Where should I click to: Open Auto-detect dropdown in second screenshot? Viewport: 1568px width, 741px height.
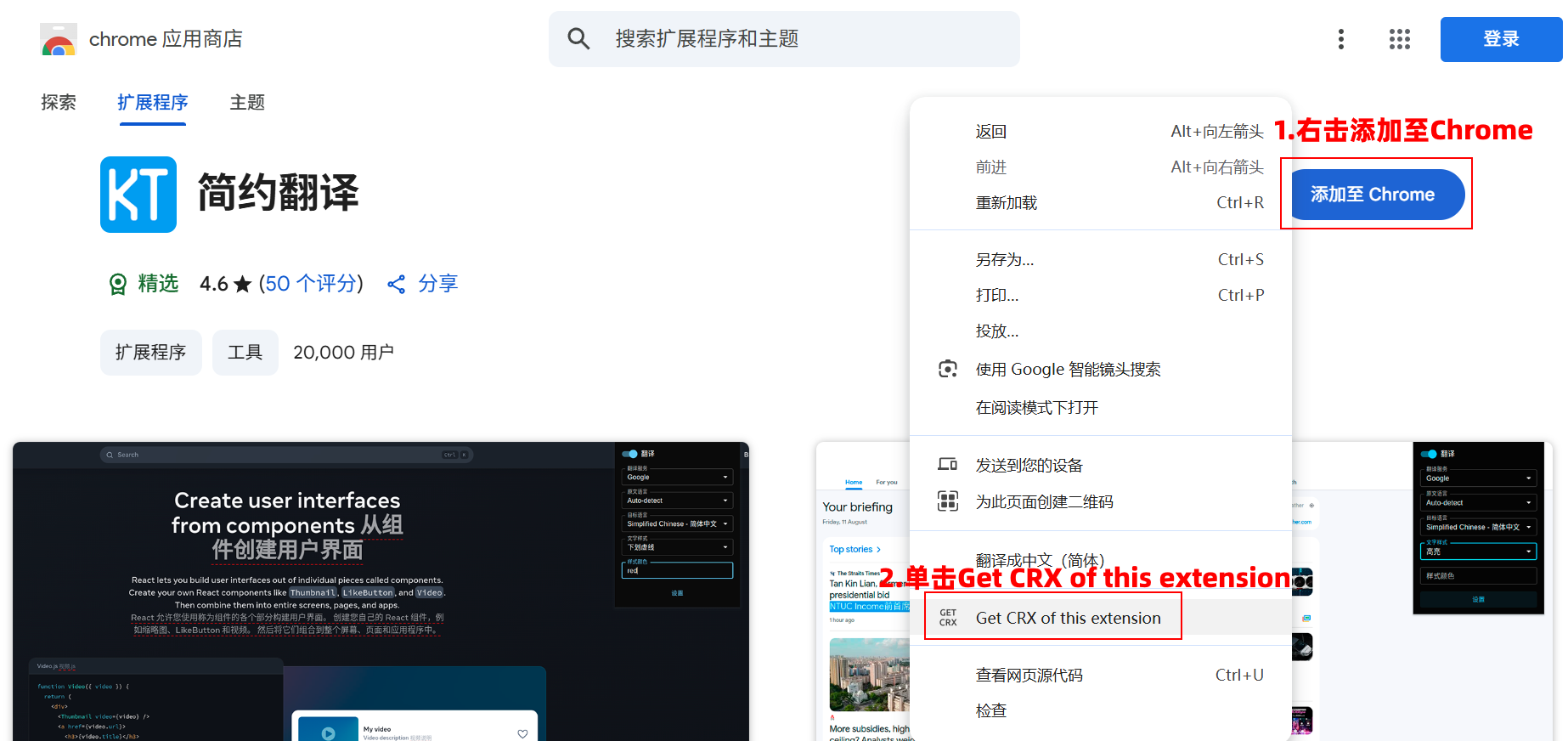pos(1479,503)
